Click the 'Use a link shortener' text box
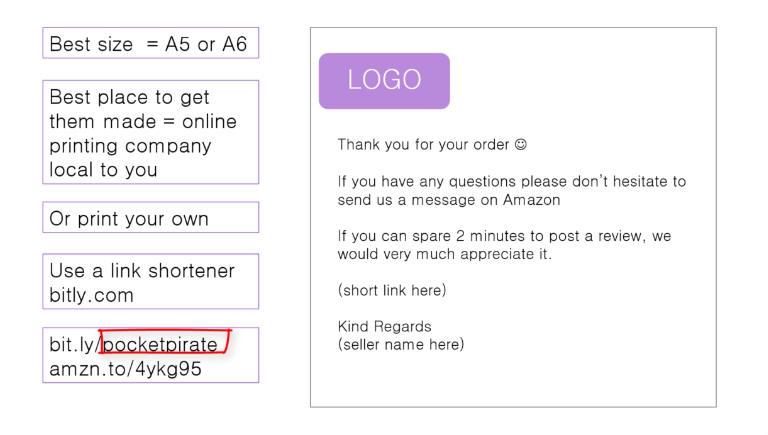The width and height of the screenshot is (768, 435). click(150, 281)
